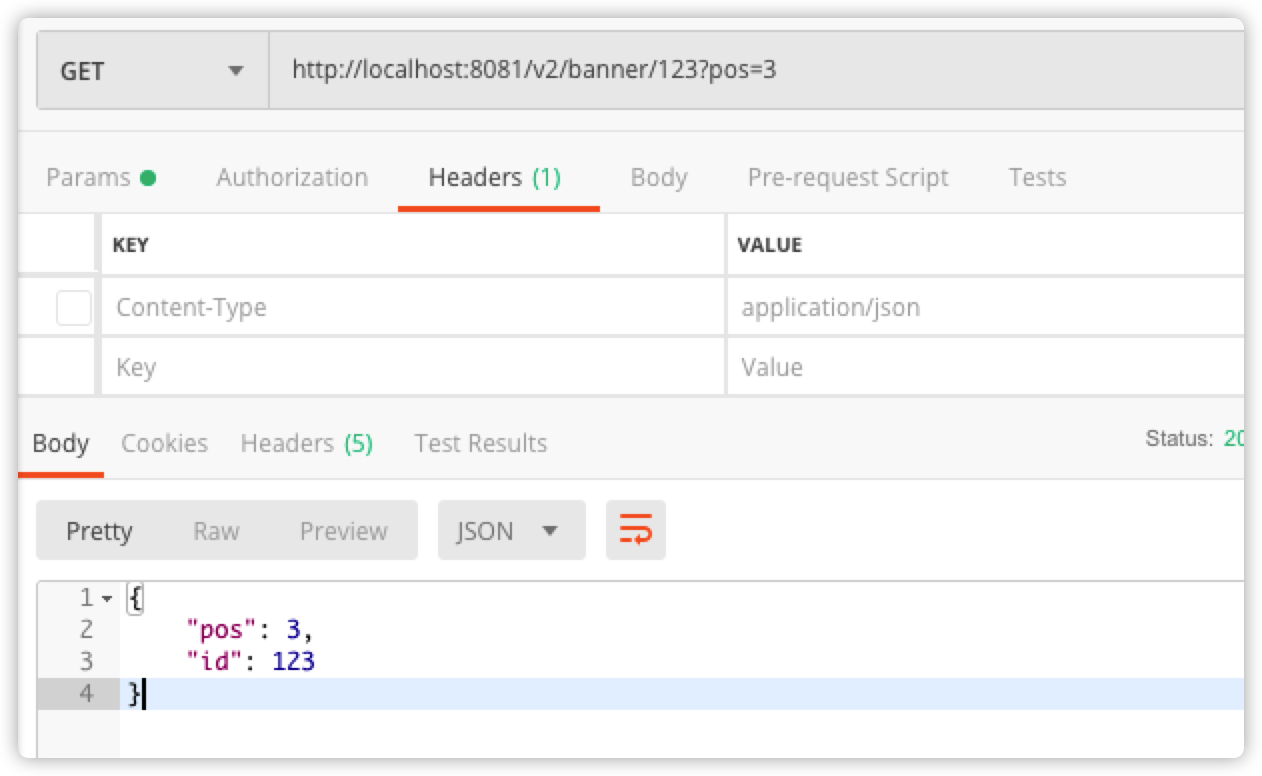The height and width of the screenshot is (776, 1262).
Task: Collapse JSON object at line 1
Action: point(107,598)
